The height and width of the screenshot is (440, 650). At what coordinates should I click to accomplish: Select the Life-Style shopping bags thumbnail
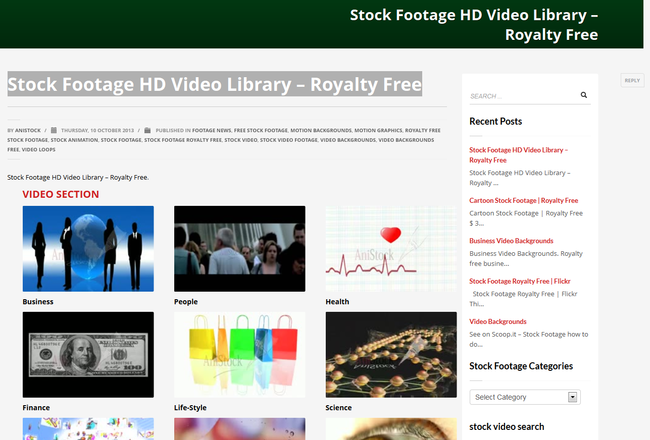click(239, 355)
